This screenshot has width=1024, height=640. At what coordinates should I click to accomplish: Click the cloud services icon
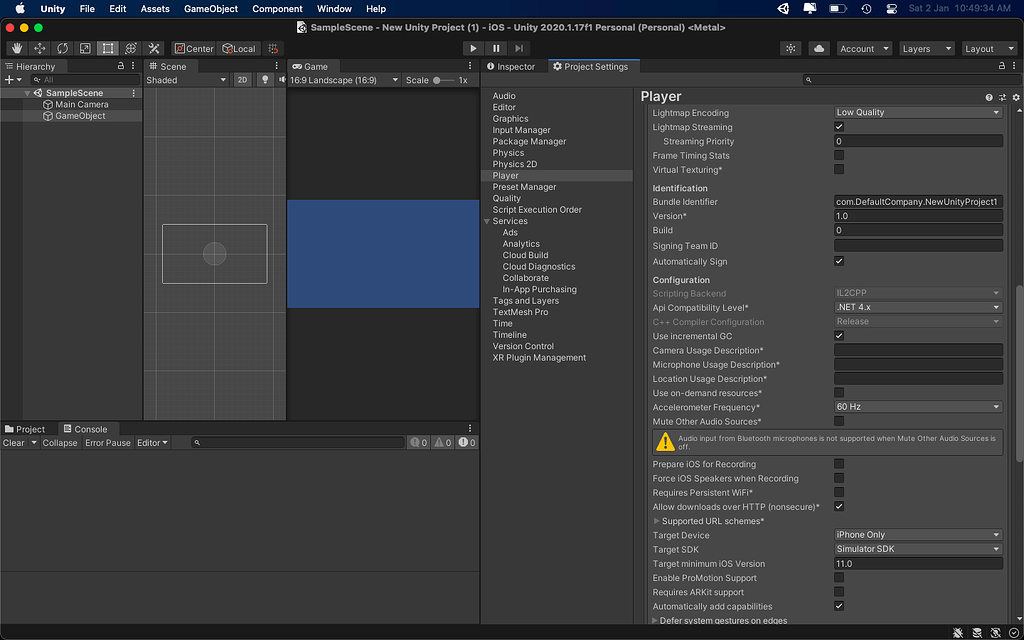coord(819,48)
